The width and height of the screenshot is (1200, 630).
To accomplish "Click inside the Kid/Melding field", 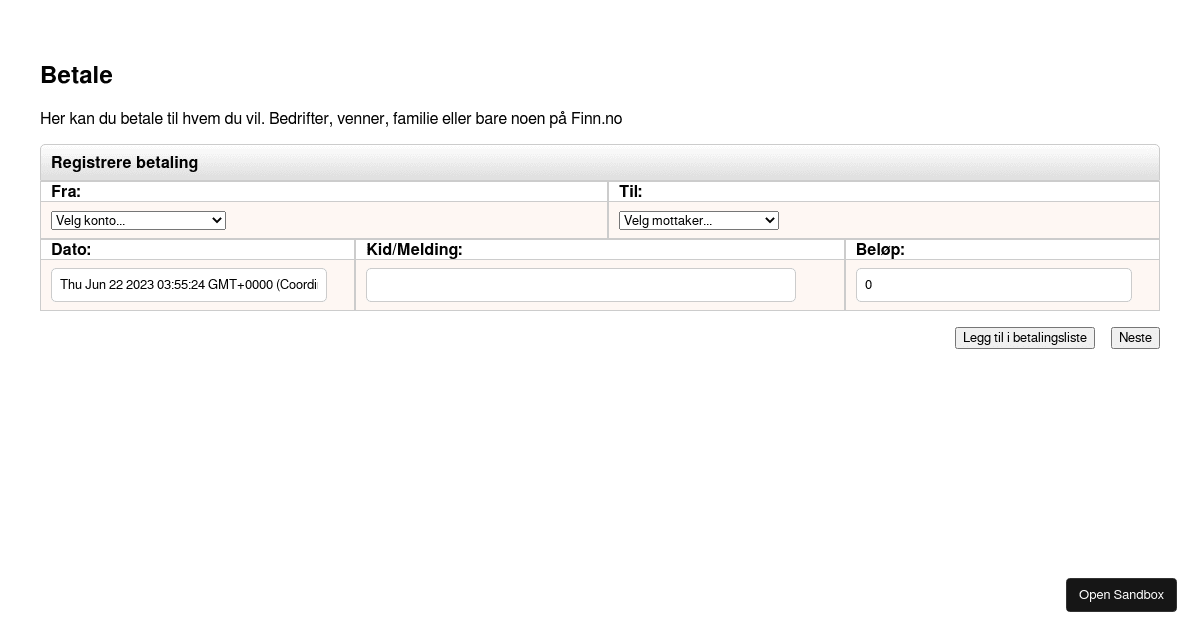I will [x=580, y=285].
